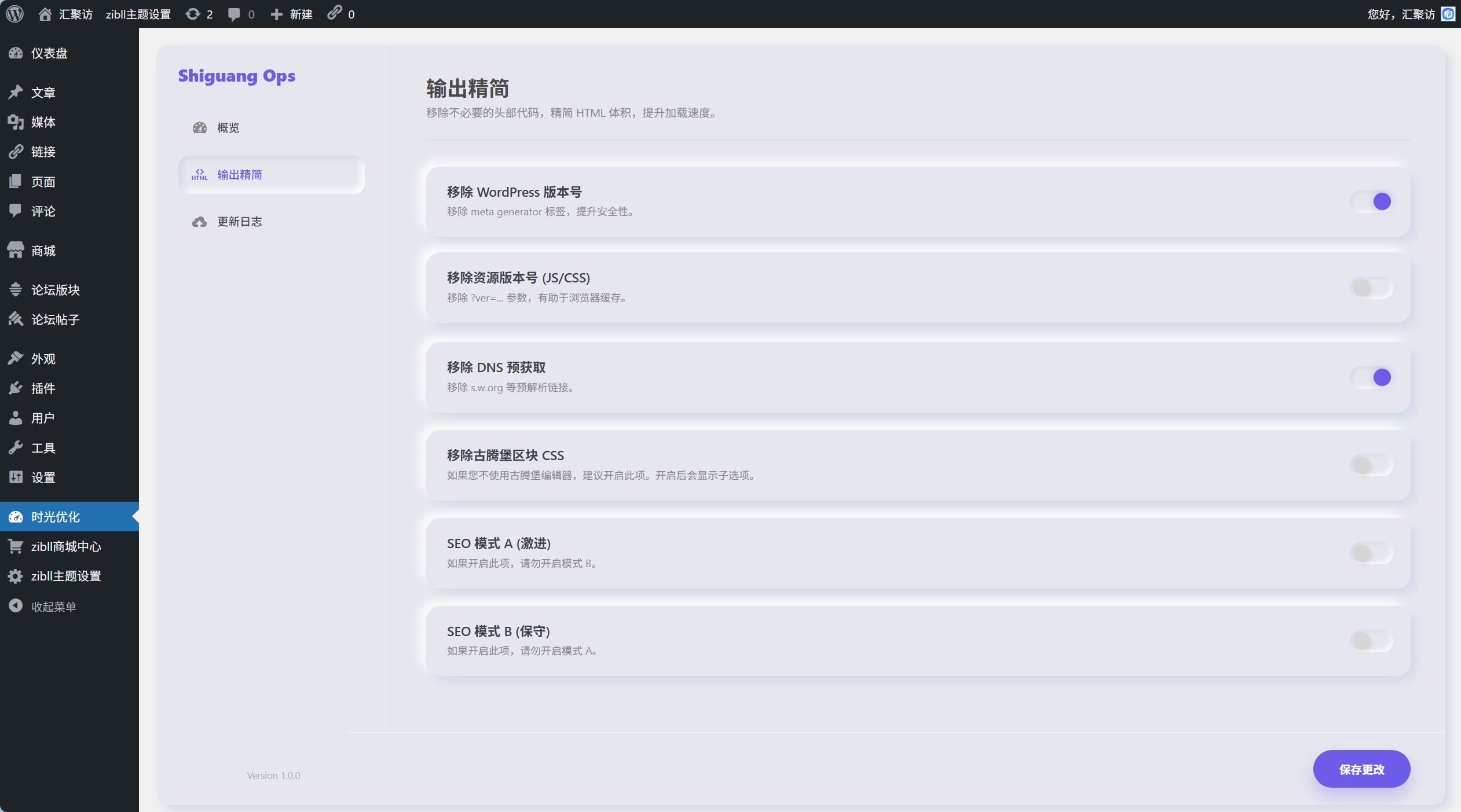Select the 插件 plugins icon
This screenshot has height=812, width=1461.
pyautogui.click(x=16, y=388)
